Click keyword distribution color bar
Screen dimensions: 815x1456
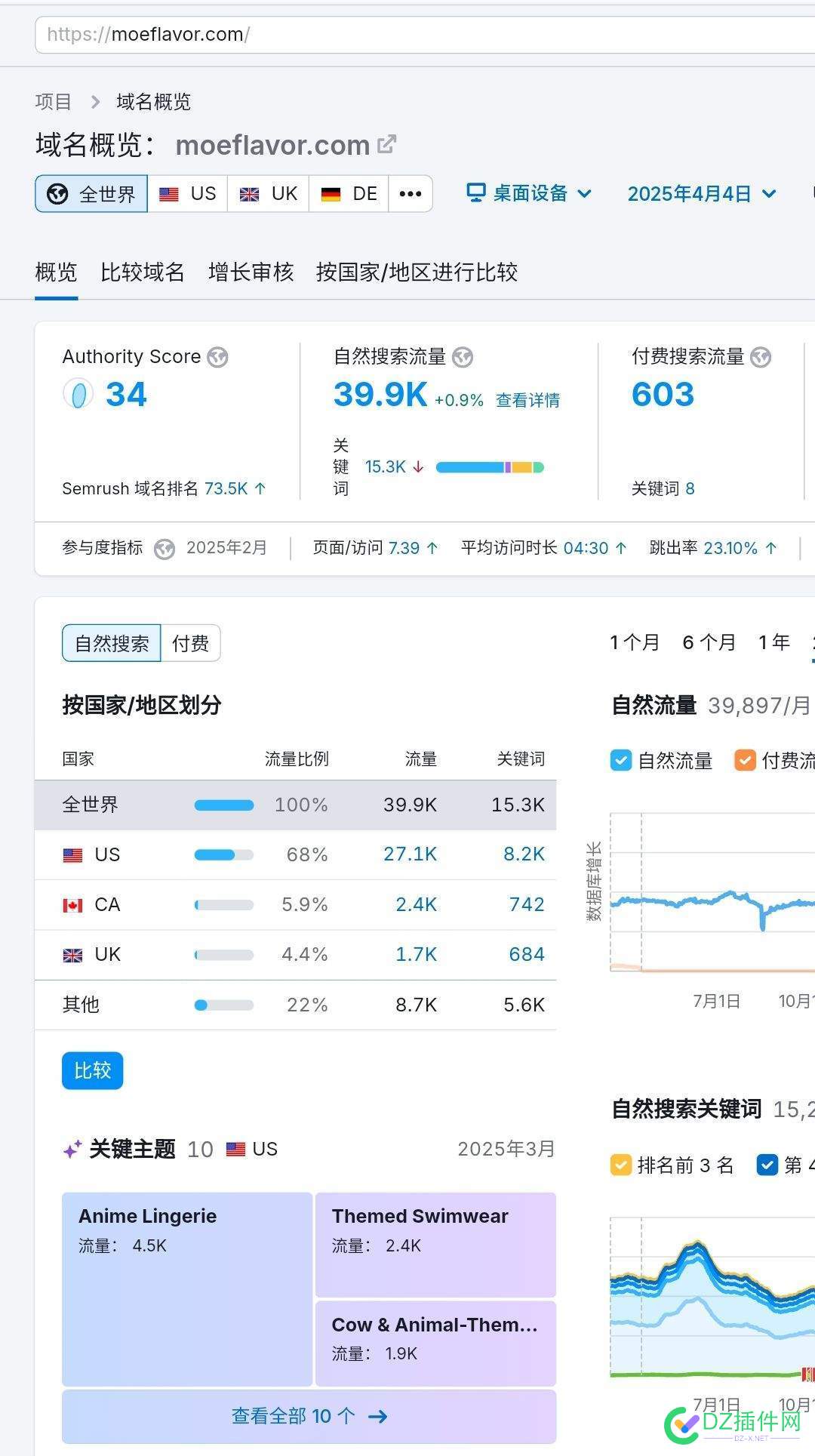[x=490, y=467]
